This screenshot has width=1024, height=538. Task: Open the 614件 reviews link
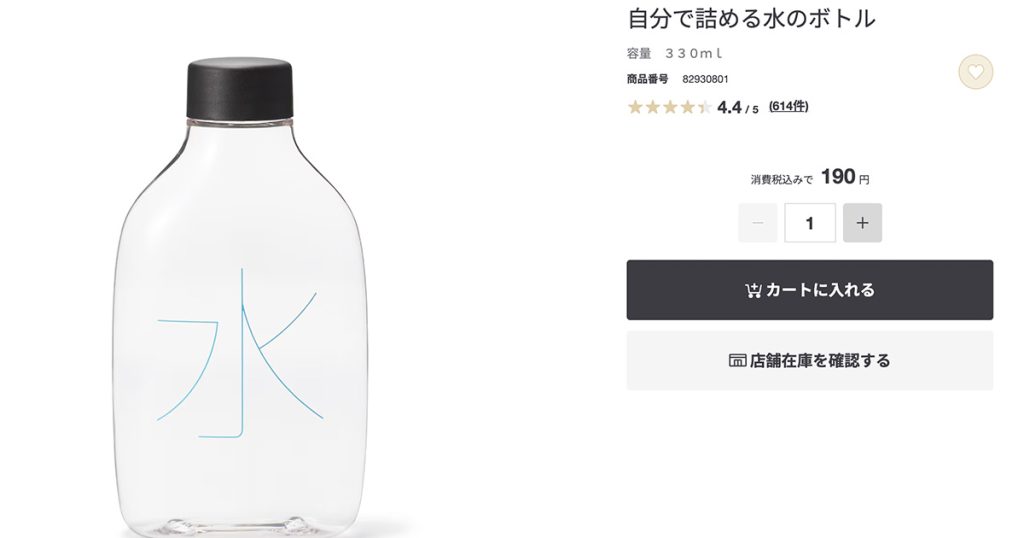click(x=788, y=106)
